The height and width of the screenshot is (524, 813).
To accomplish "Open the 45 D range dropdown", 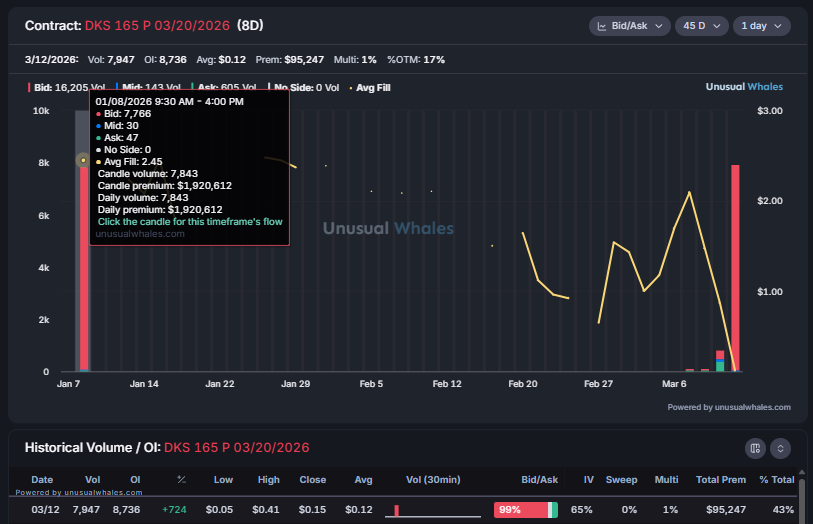I will click(x=702, y=26).
